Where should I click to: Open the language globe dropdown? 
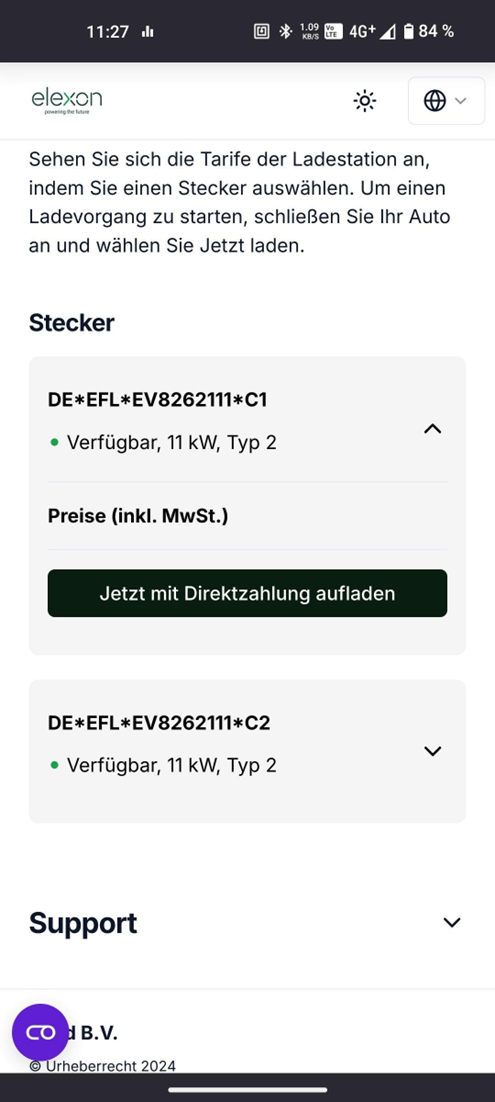[x=446, y=101]
